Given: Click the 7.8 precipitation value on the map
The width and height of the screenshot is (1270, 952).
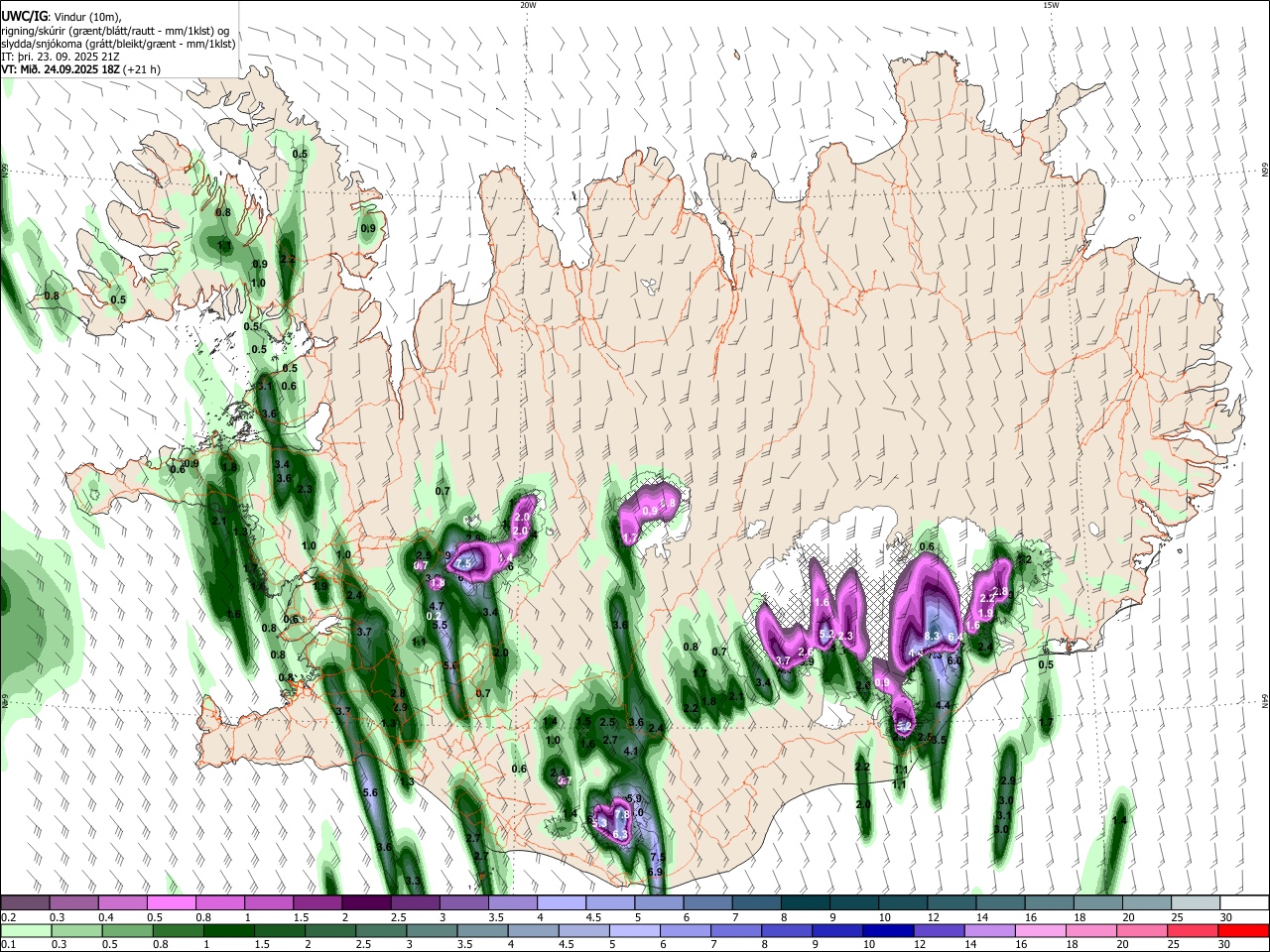Looking at the screenshot, I should 622,814.
